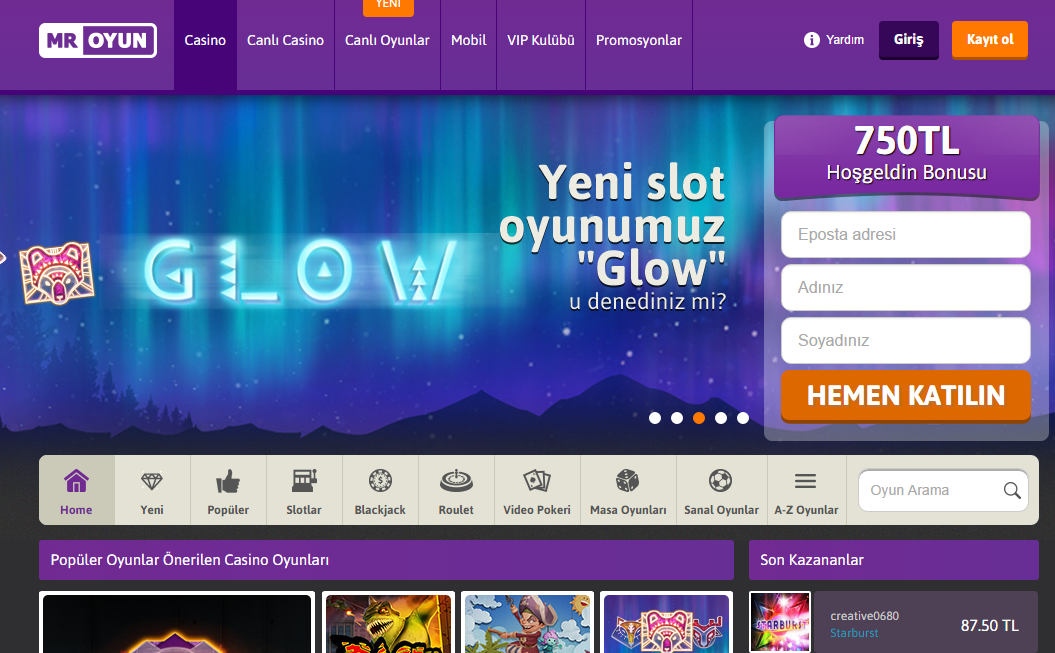The image size is (1055, 653).
Task: Click the Oyun Arama search box
Action: click(x=943, y=490)
